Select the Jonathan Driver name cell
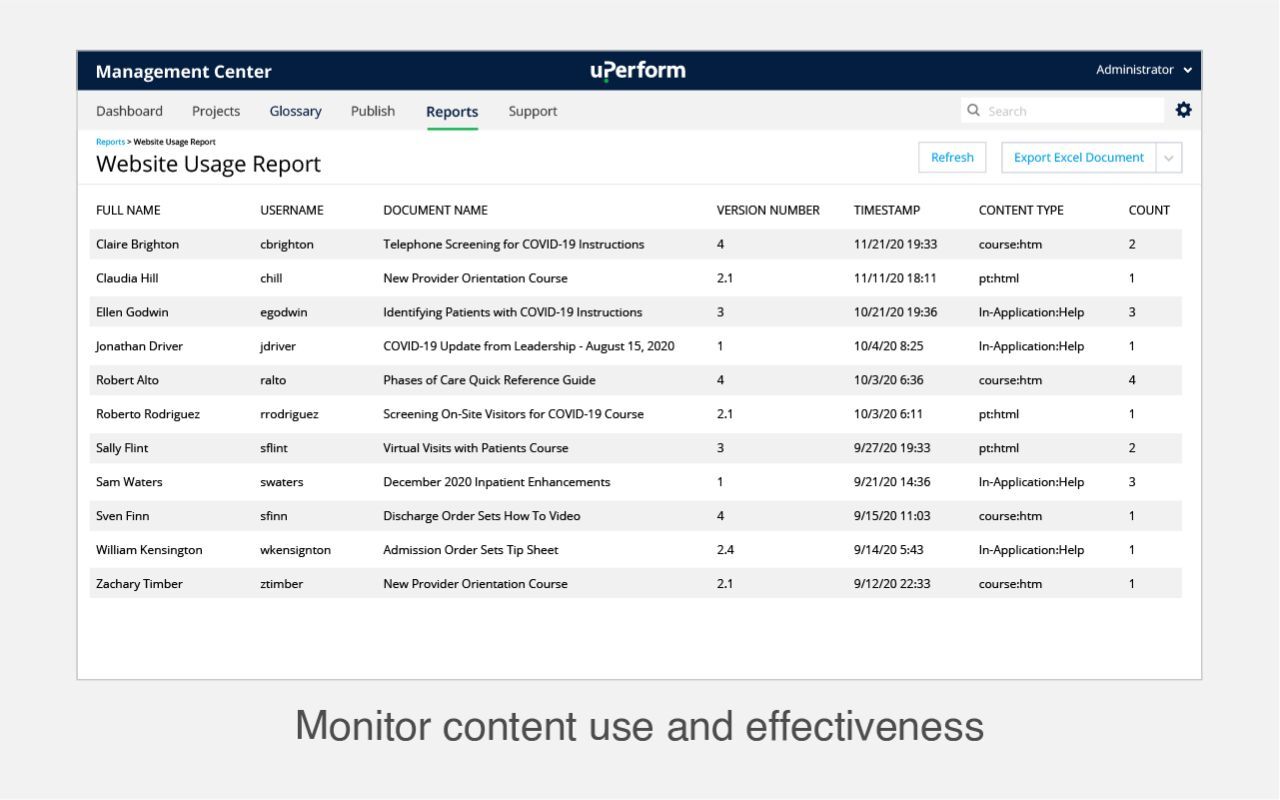Image resolution: width=1280 pixels, height=800 pixels. coord(139,346)
